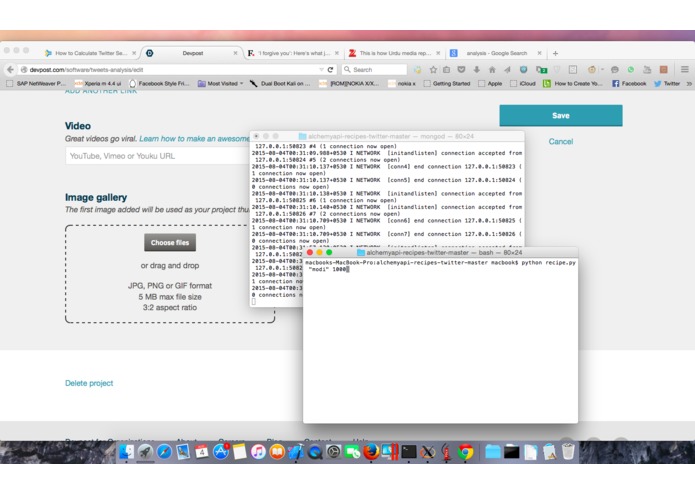Open the bookmarks list icon in the toolbar
The height and width of the screenshot is (494, 695).
[447, 70]
